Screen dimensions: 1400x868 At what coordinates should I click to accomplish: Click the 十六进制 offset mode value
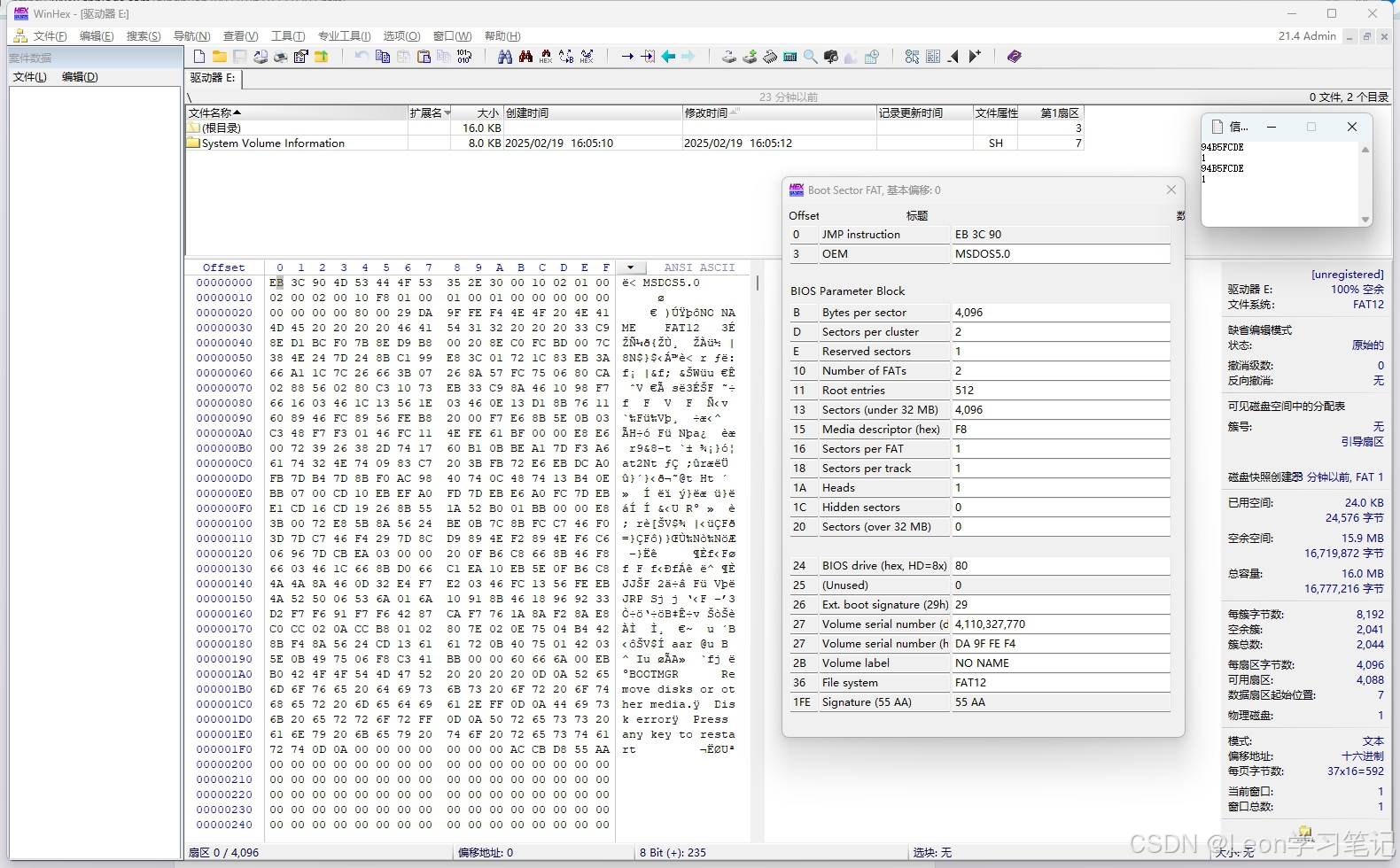1363,756
